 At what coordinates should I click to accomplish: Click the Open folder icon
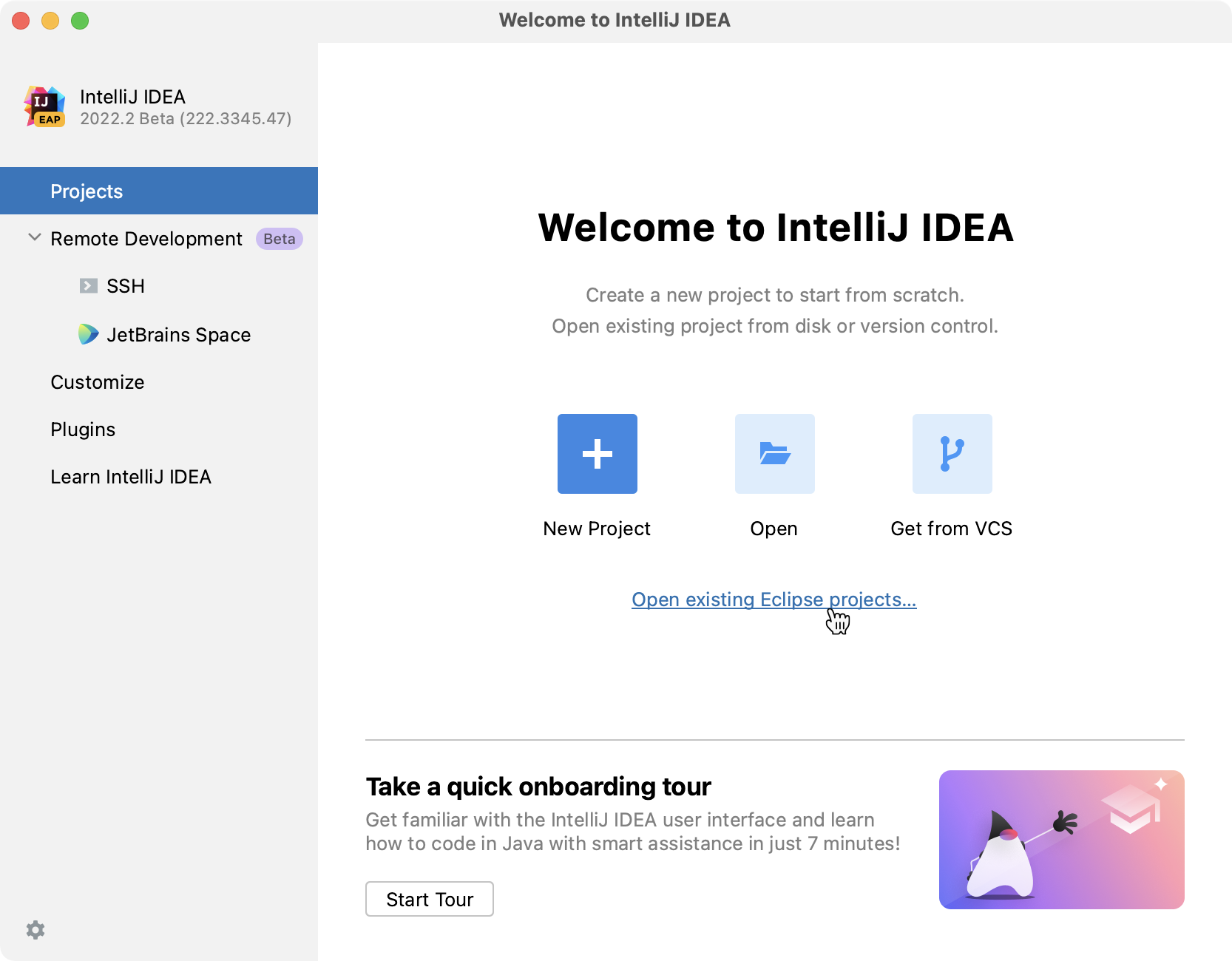(x=774, y=454)
